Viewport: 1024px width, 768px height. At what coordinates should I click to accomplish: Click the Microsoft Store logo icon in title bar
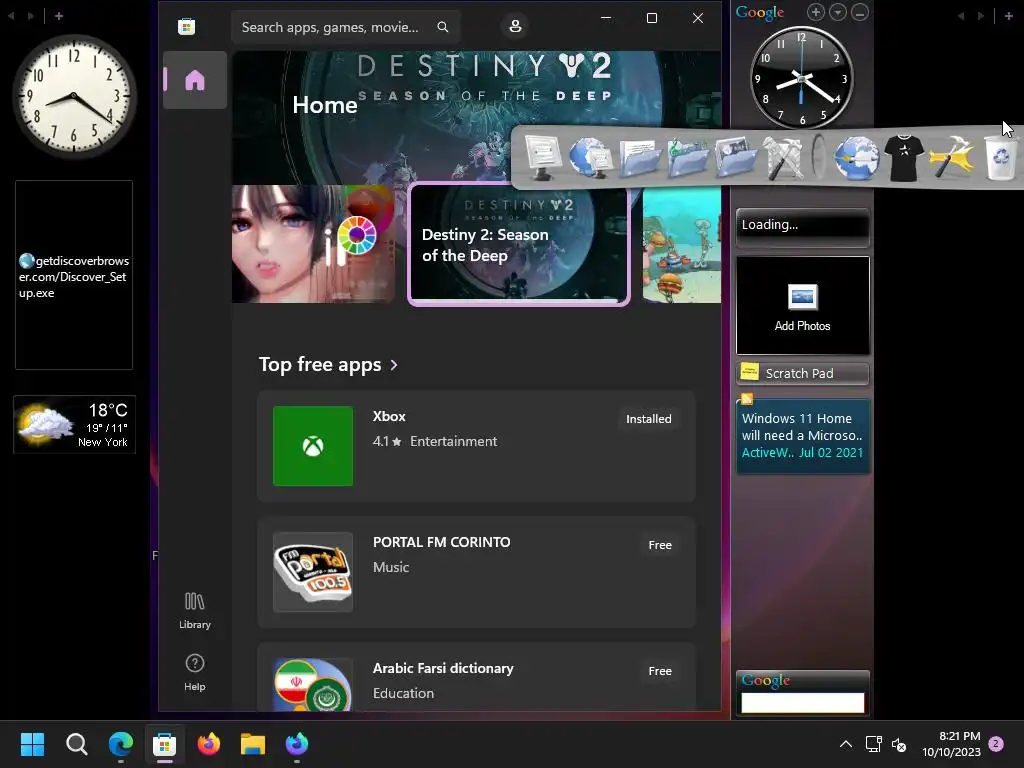pos(187,27)
